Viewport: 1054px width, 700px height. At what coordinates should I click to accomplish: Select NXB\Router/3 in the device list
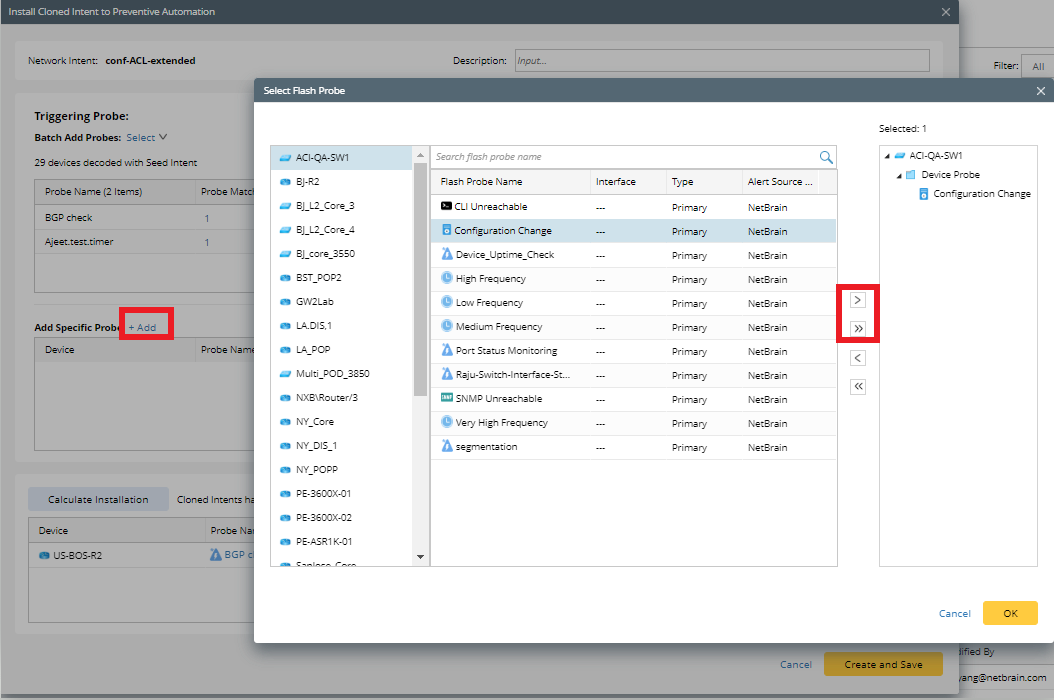tap(341, 397)
